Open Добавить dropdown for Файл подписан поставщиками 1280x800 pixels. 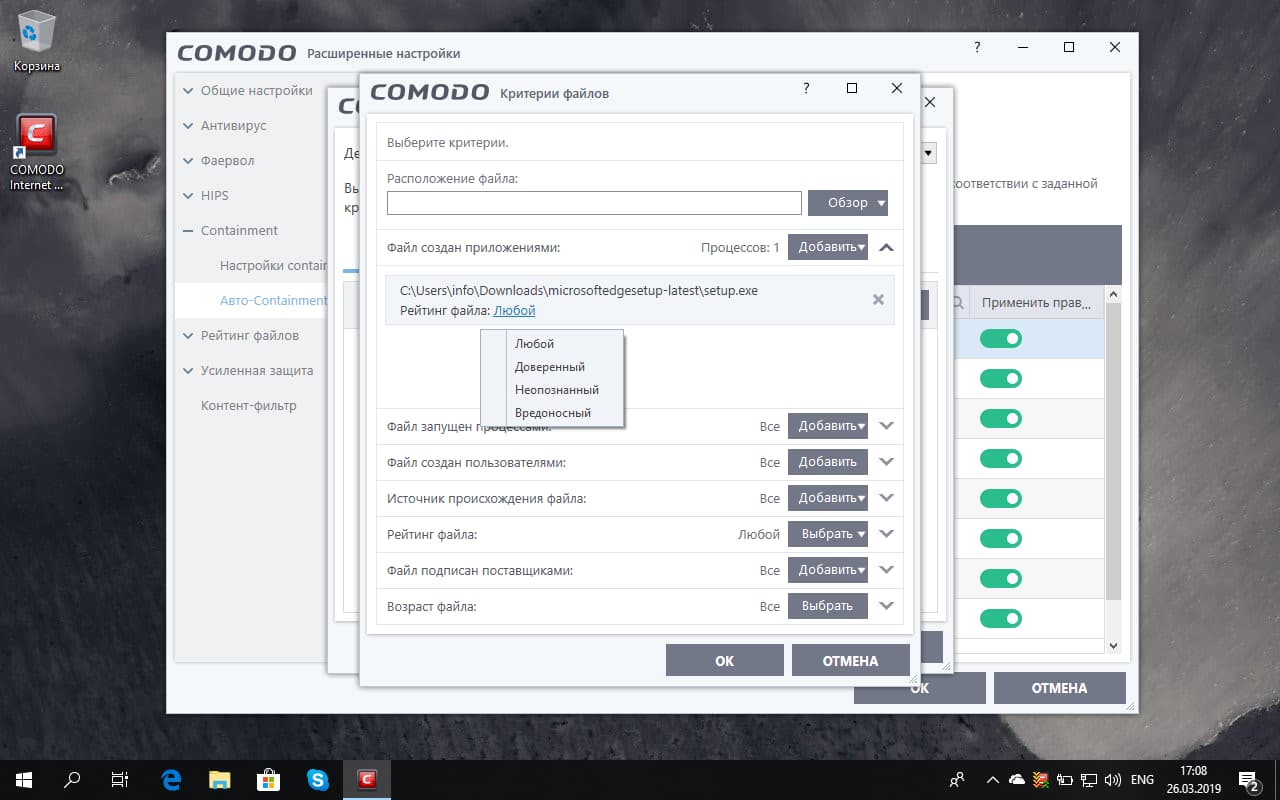(x=828, y=570)
